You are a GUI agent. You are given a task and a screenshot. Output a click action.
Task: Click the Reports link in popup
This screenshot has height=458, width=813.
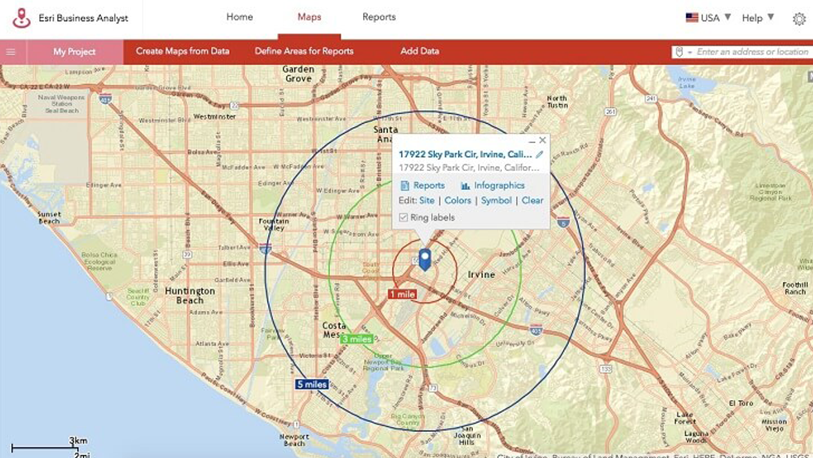tap(429, 186)
